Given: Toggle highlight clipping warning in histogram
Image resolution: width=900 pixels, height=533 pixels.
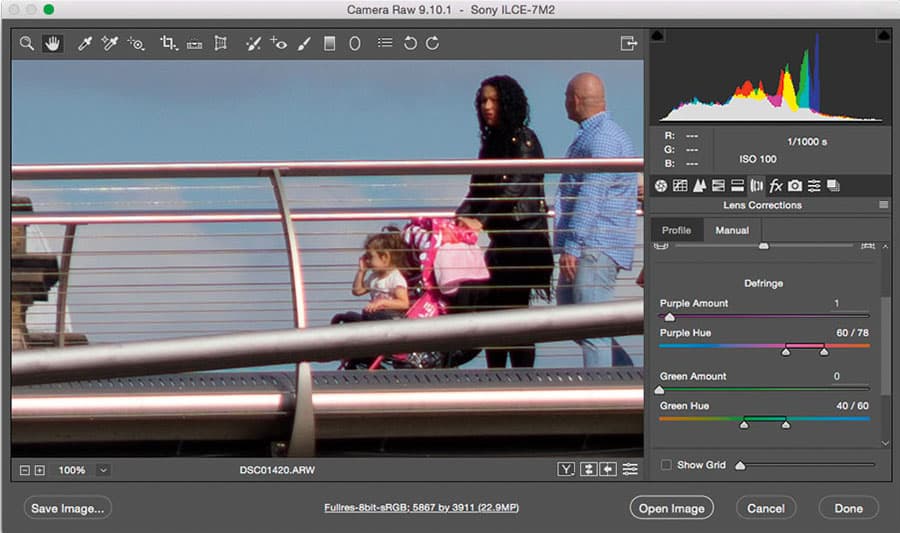Looking at the screenshot, I should (883, 36).
